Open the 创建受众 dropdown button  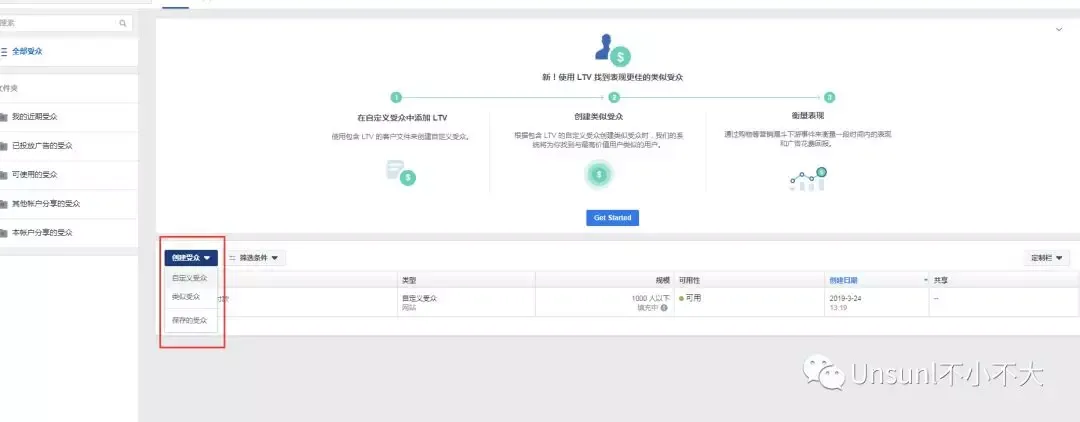tap(191, 257)
